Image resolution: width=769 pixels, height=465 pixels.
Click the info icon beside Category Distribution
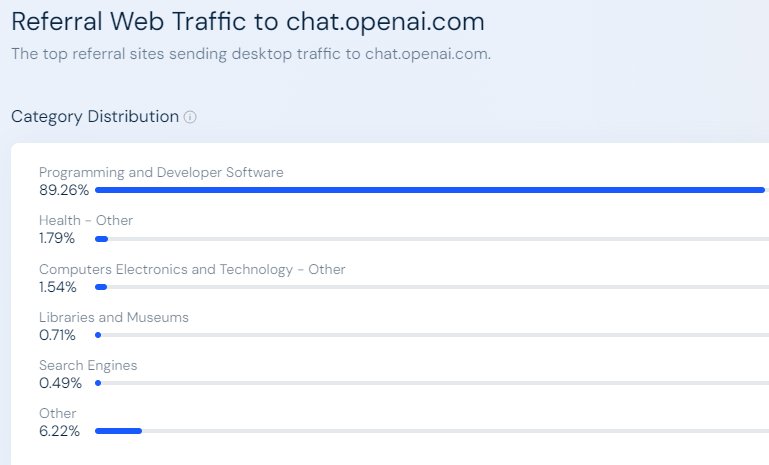click(190, 117)
